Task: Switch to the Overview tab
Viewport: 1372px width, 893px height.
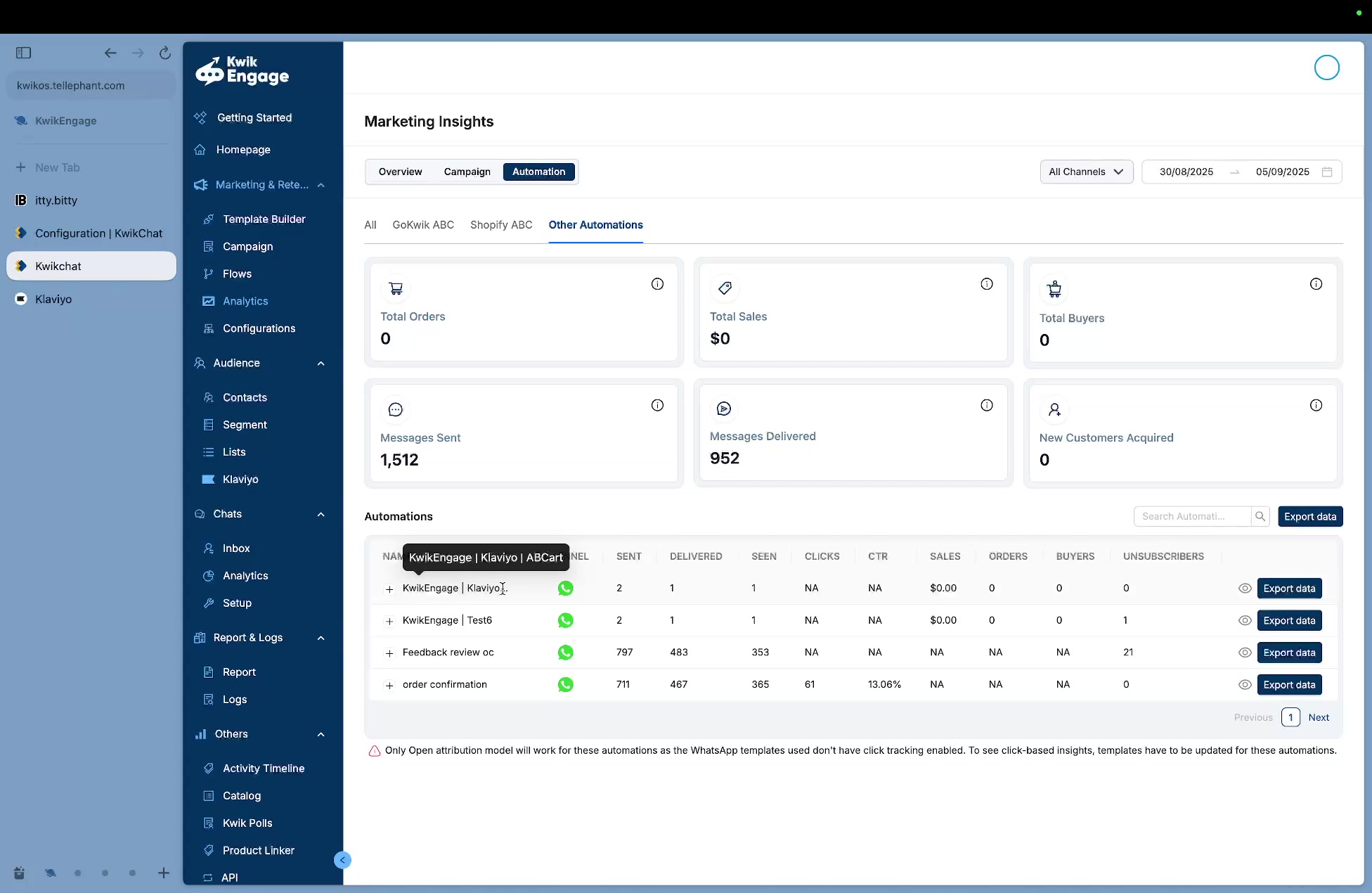Action: (400, 172)
